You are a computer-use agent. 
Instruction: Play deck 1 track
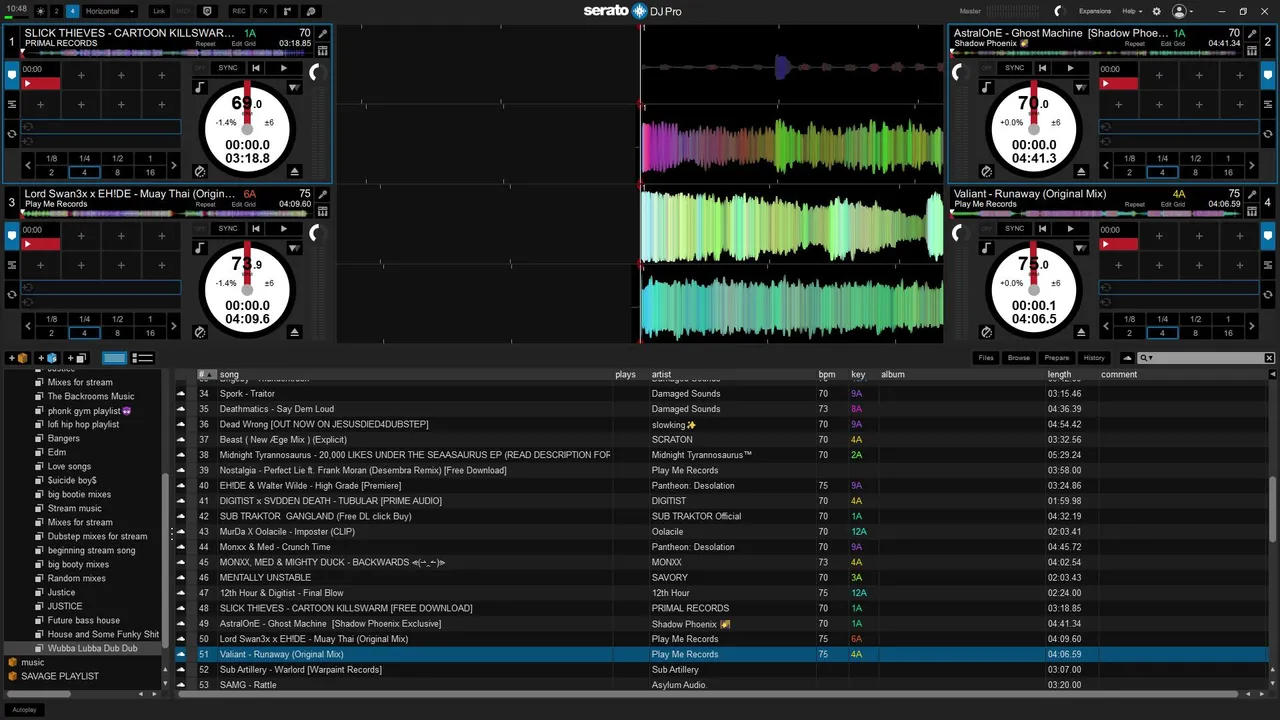tap(284, 68)
